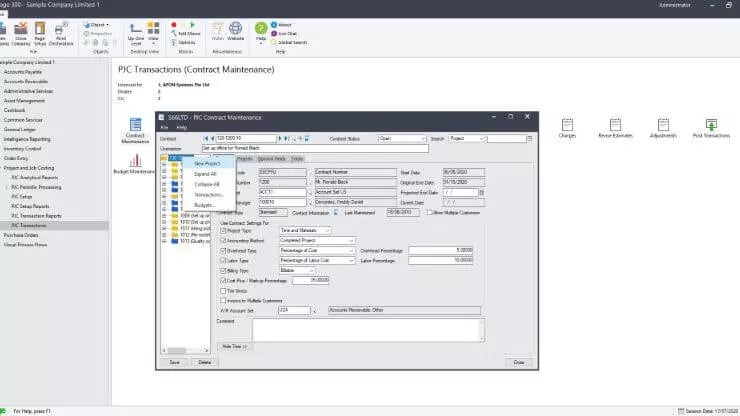Open macro Options in the ribbon

click(184, 42)
